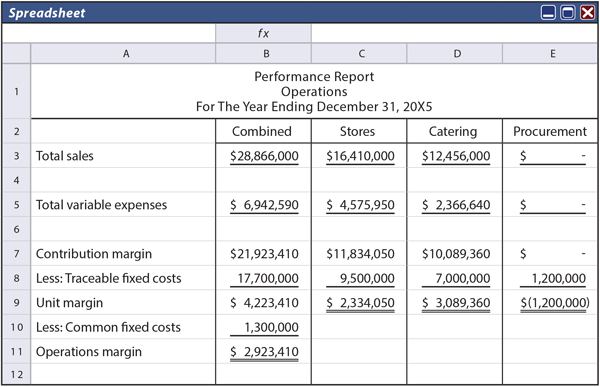The image size is (600, 387).
Task: Select row 3 header
Action: tap(16, 156)
